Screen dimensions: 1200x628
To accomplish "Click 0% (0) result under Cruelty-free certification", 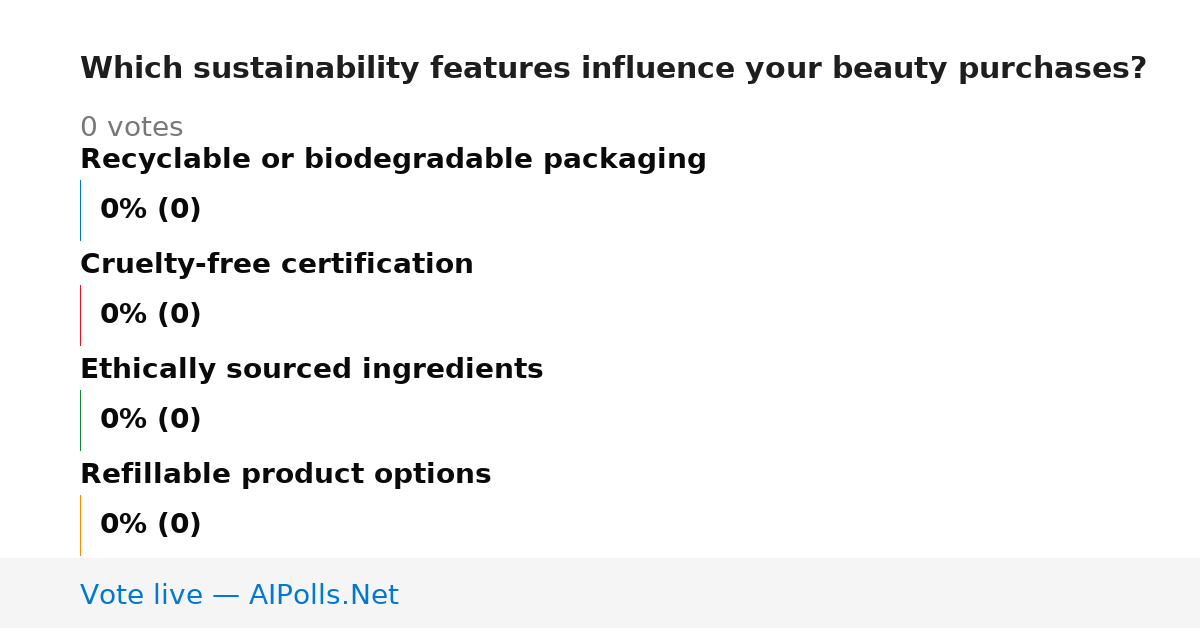I will 150,315.
